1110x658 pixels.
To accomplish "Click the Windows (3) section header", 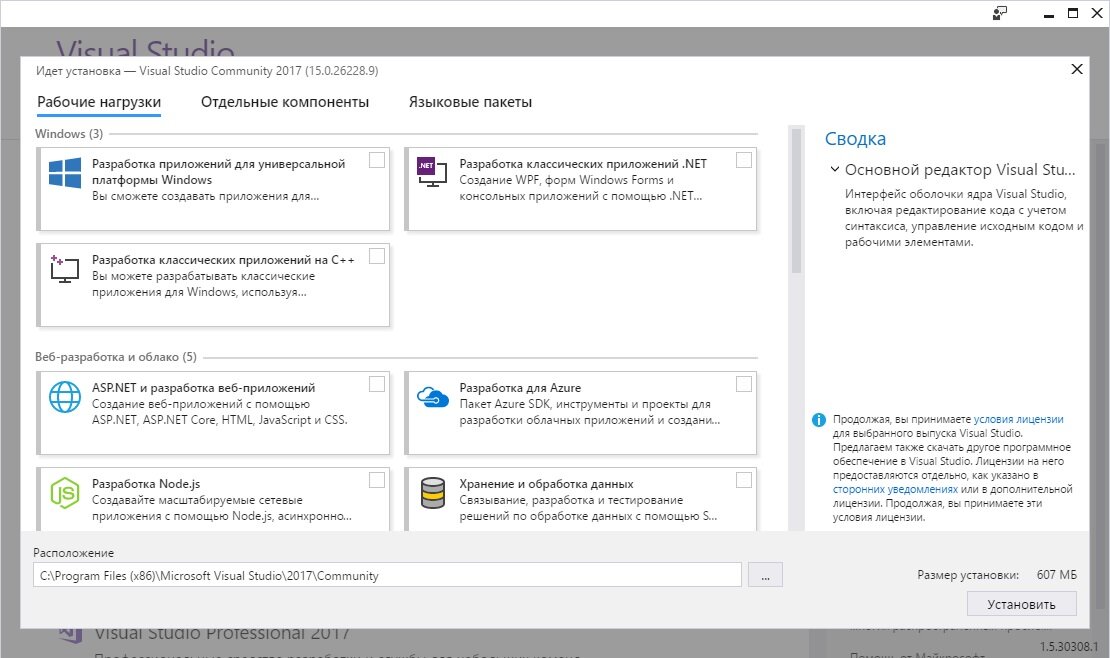I will tap(69, 134).
